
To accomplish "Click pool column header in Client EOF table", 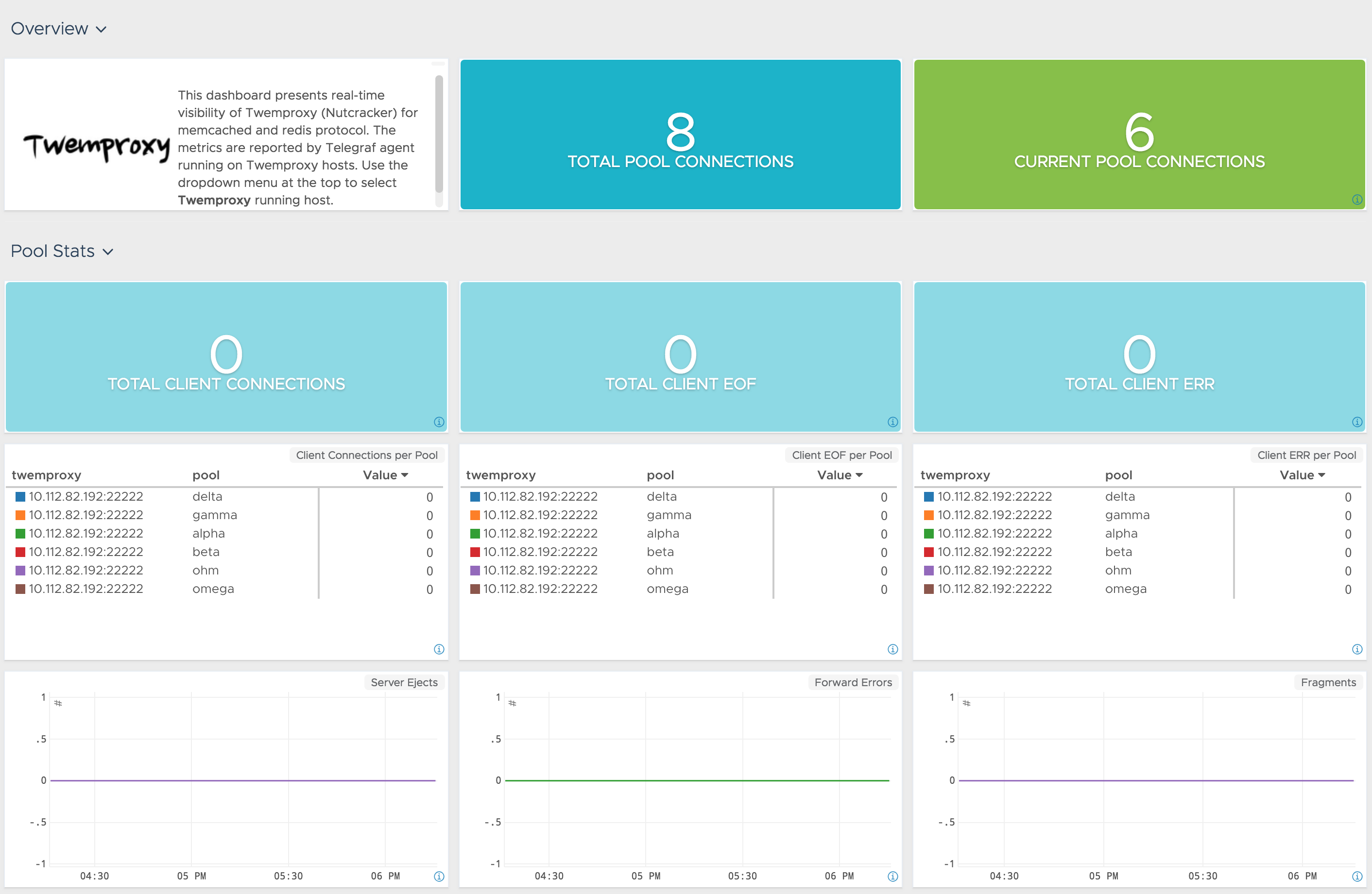I will tap(660, 475).
